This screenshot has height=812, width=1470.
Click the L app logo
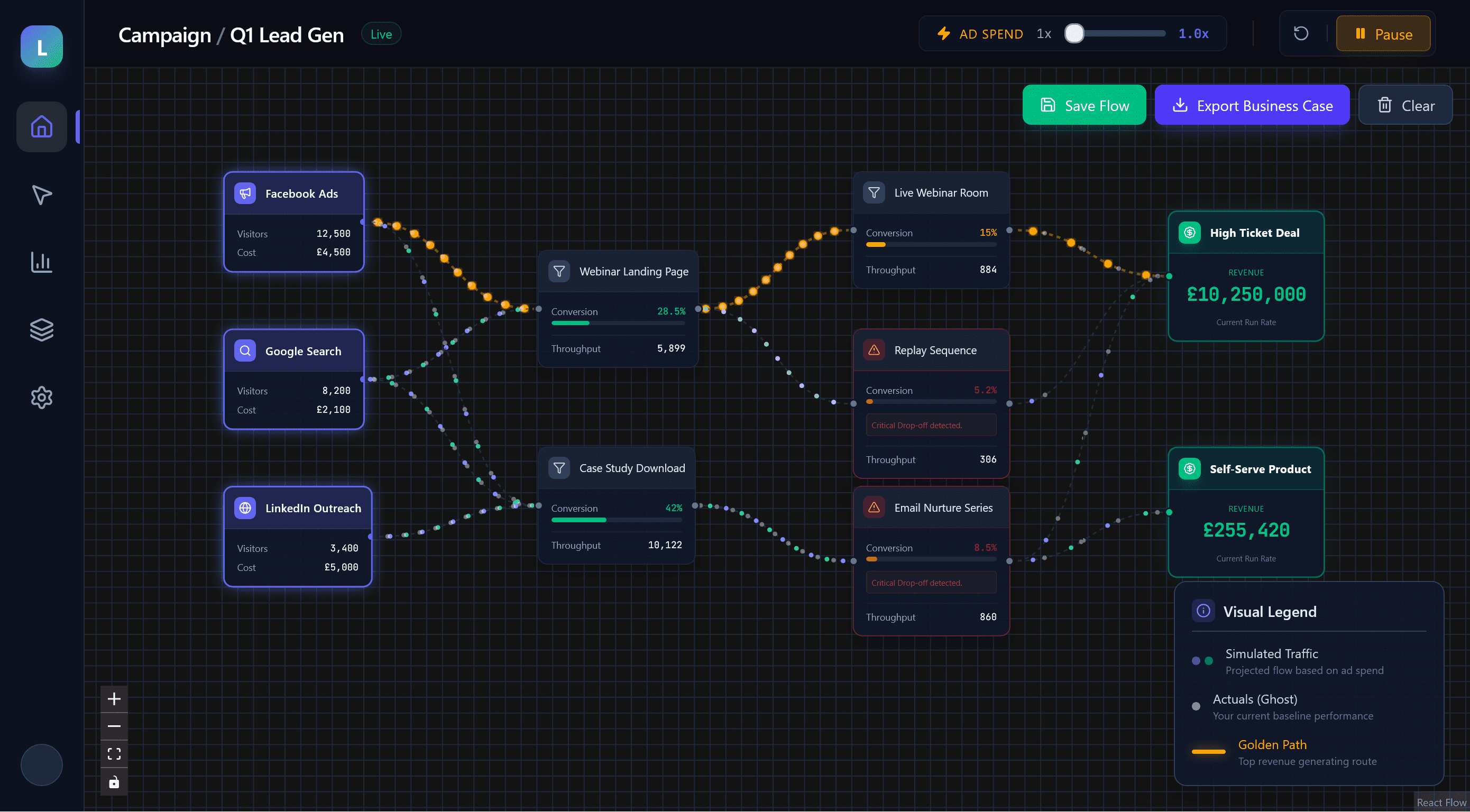point(42,47)
